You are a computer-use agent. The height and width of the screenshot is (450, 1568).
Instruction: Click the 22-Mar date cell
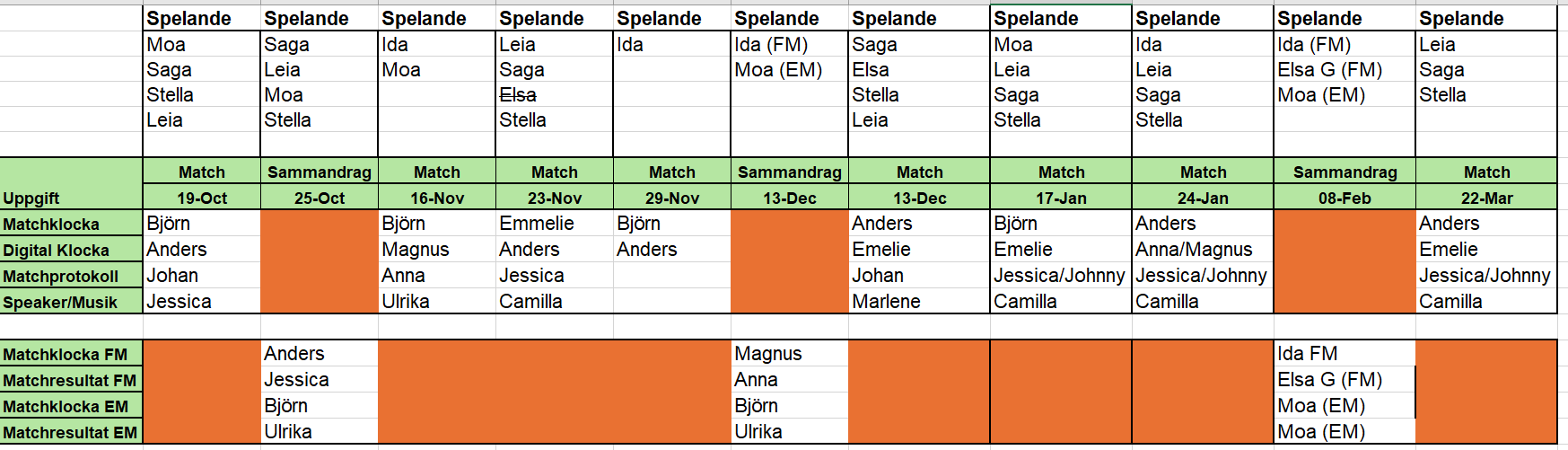1486,199
